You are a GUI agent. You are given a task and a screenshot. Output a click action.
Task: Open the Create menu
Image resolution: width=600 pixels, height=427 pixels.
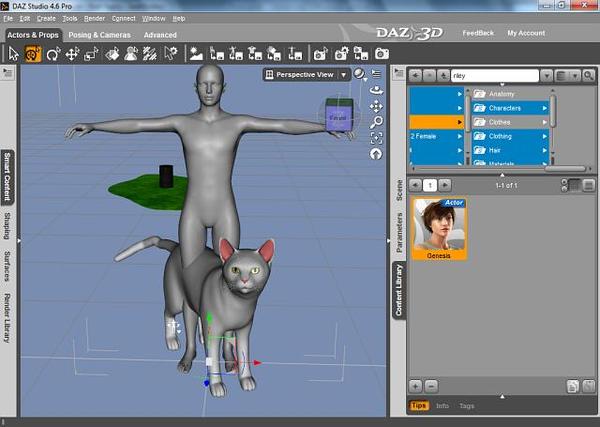pyautogui.click(x=46, y=18)
